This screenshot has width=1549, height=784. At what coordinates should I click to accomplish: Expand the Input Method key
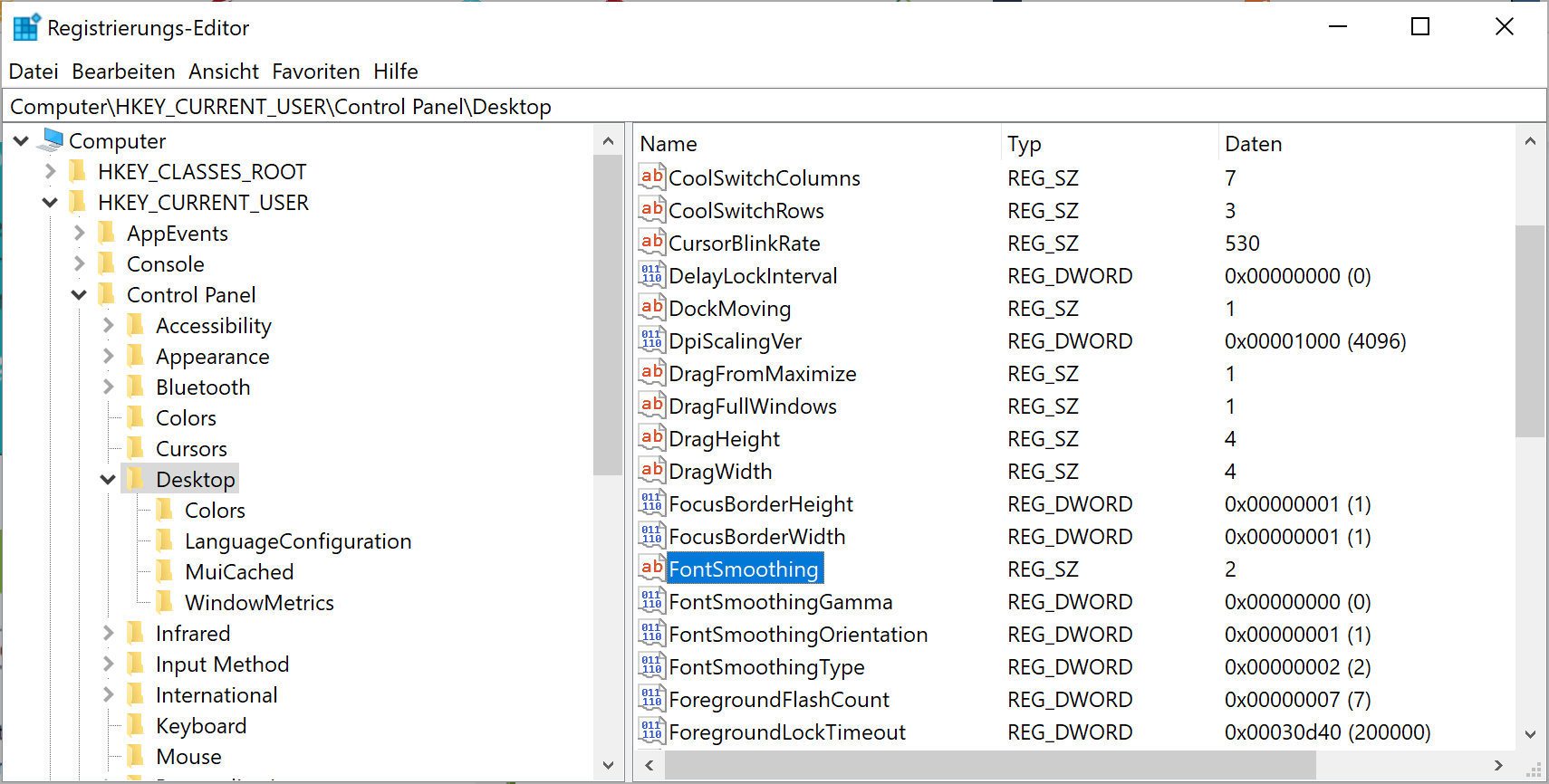(108, 664)
